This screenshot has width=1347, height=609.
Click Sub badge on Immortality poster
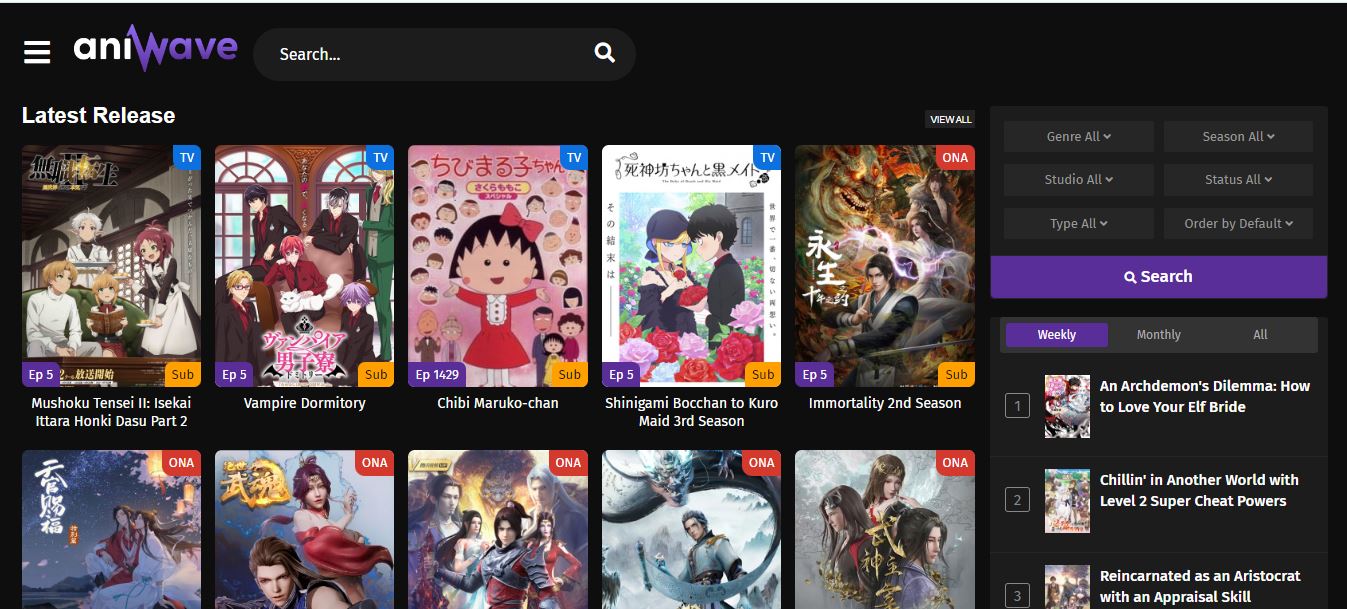(956, 375)
